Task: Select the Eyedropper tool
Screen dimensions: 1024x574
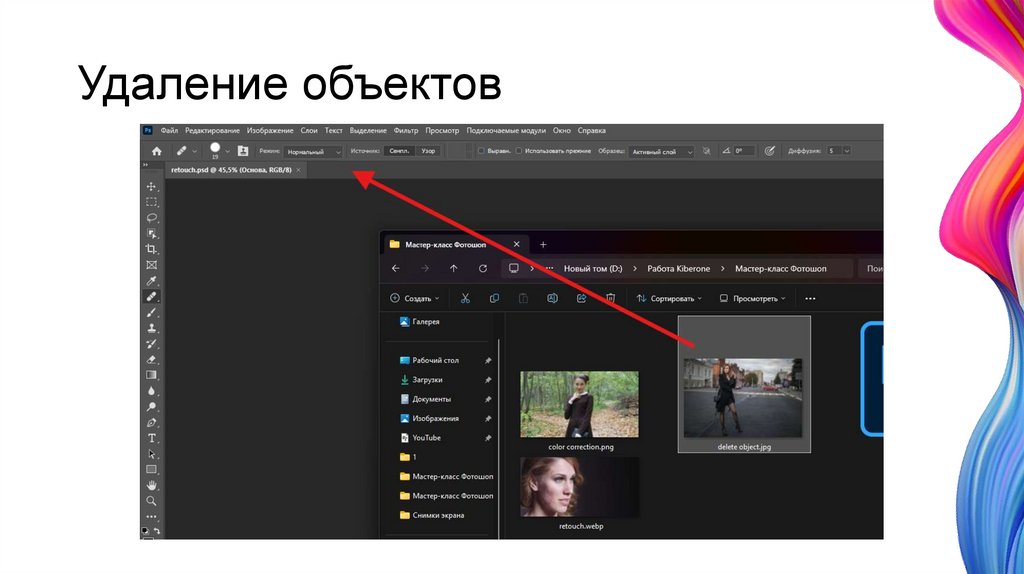Action: [152, 281]
